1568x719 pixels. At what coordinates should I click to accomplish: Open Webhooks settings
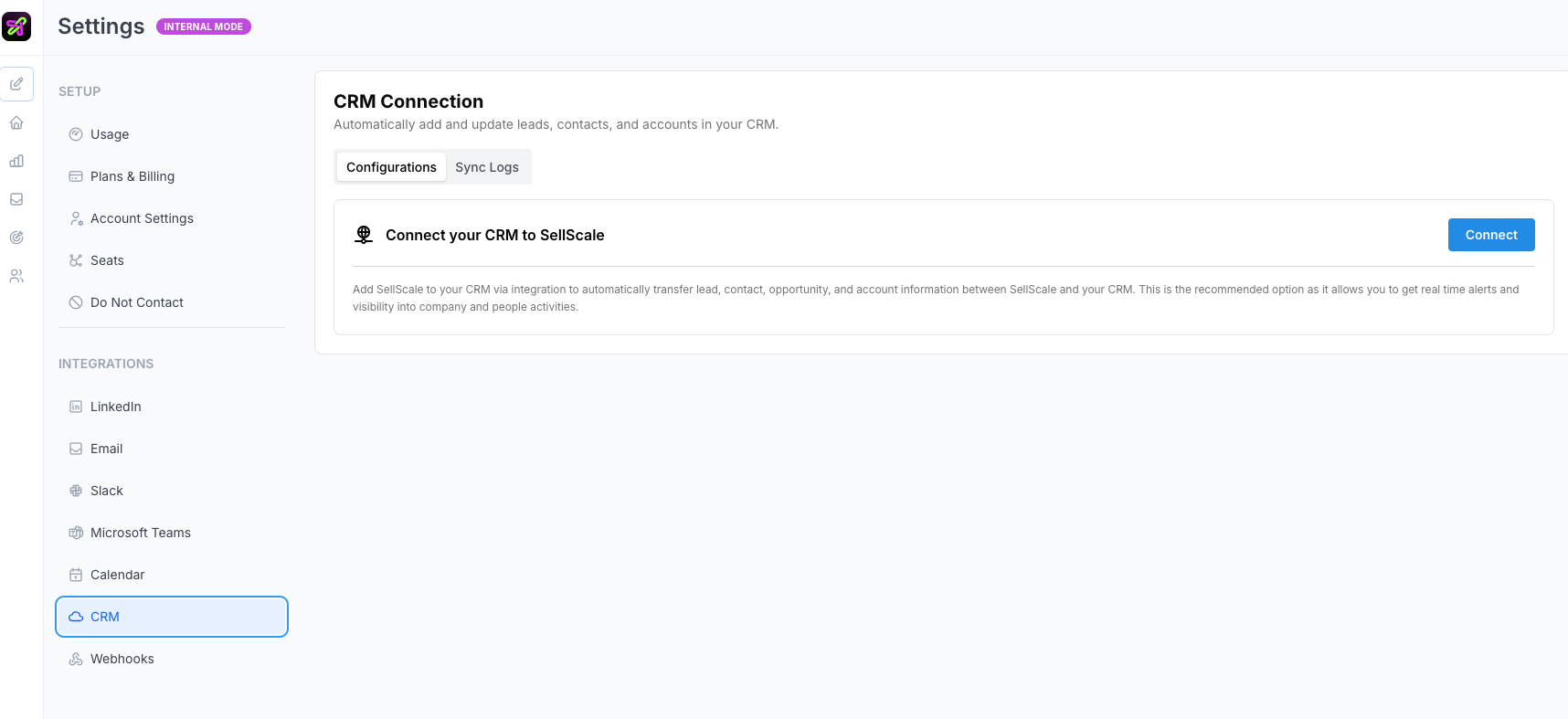click(x=172, y=659)
